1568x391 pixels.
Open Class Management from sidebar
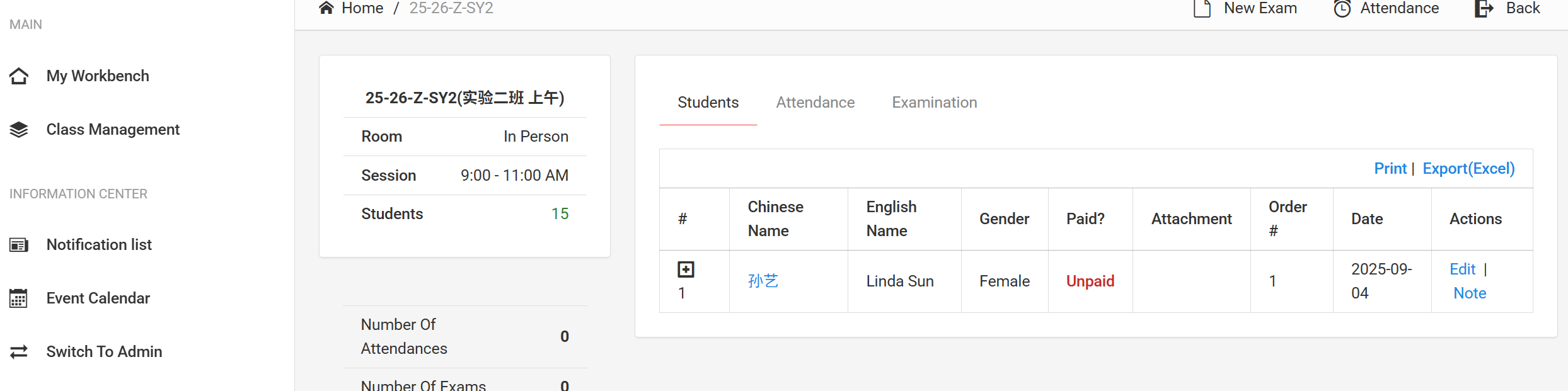113,130
